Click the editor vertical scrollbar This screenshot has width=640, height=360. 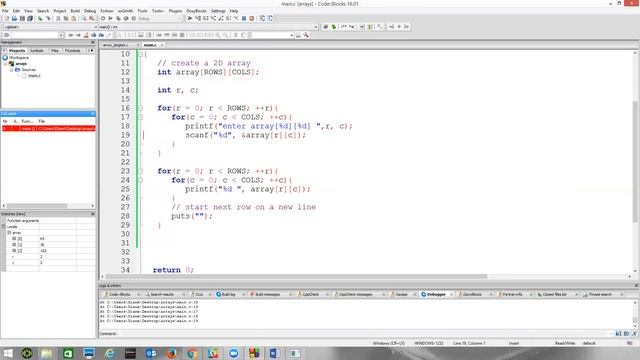635,162
